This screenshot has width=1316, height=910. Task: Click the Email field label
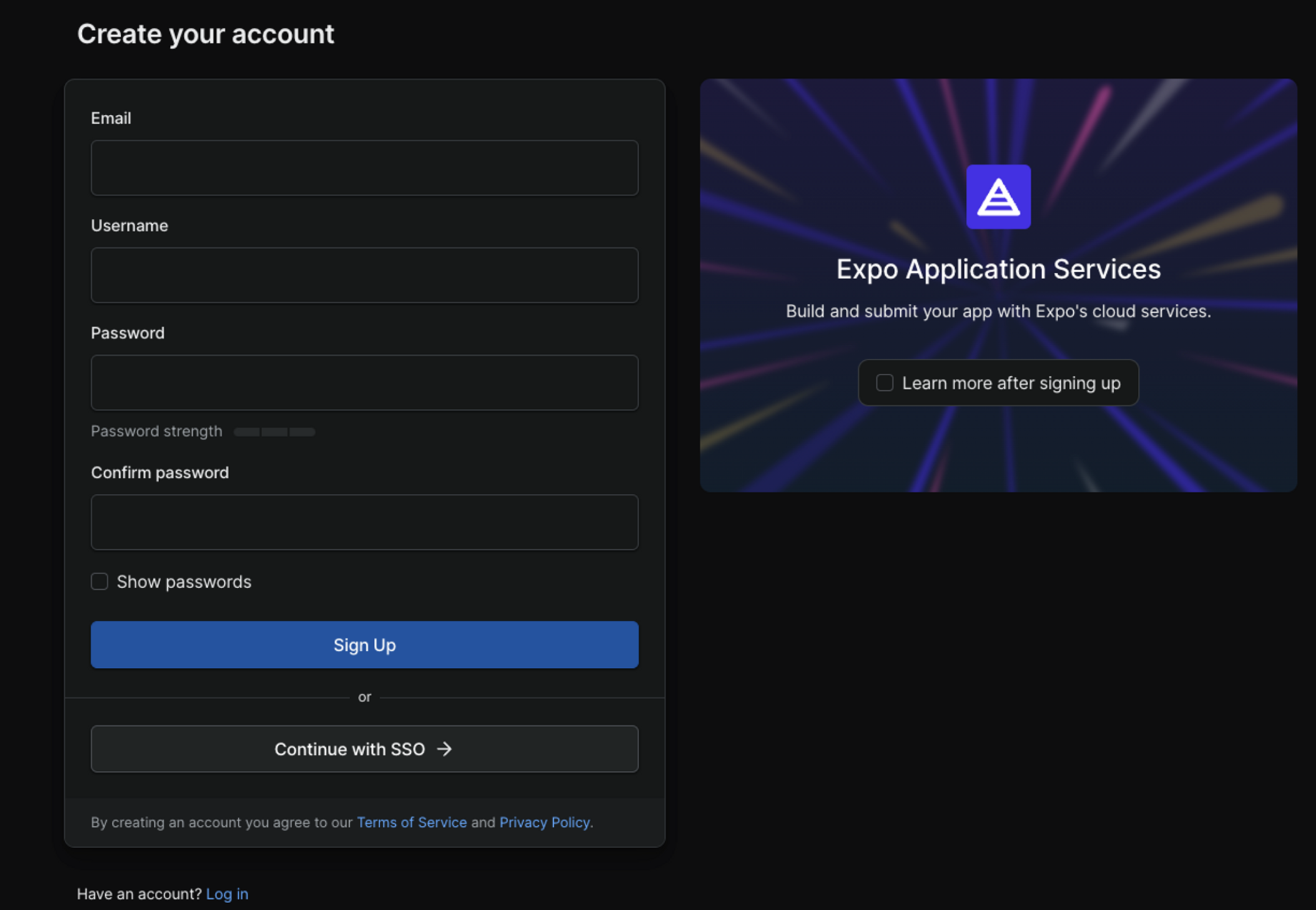point(110,118)
